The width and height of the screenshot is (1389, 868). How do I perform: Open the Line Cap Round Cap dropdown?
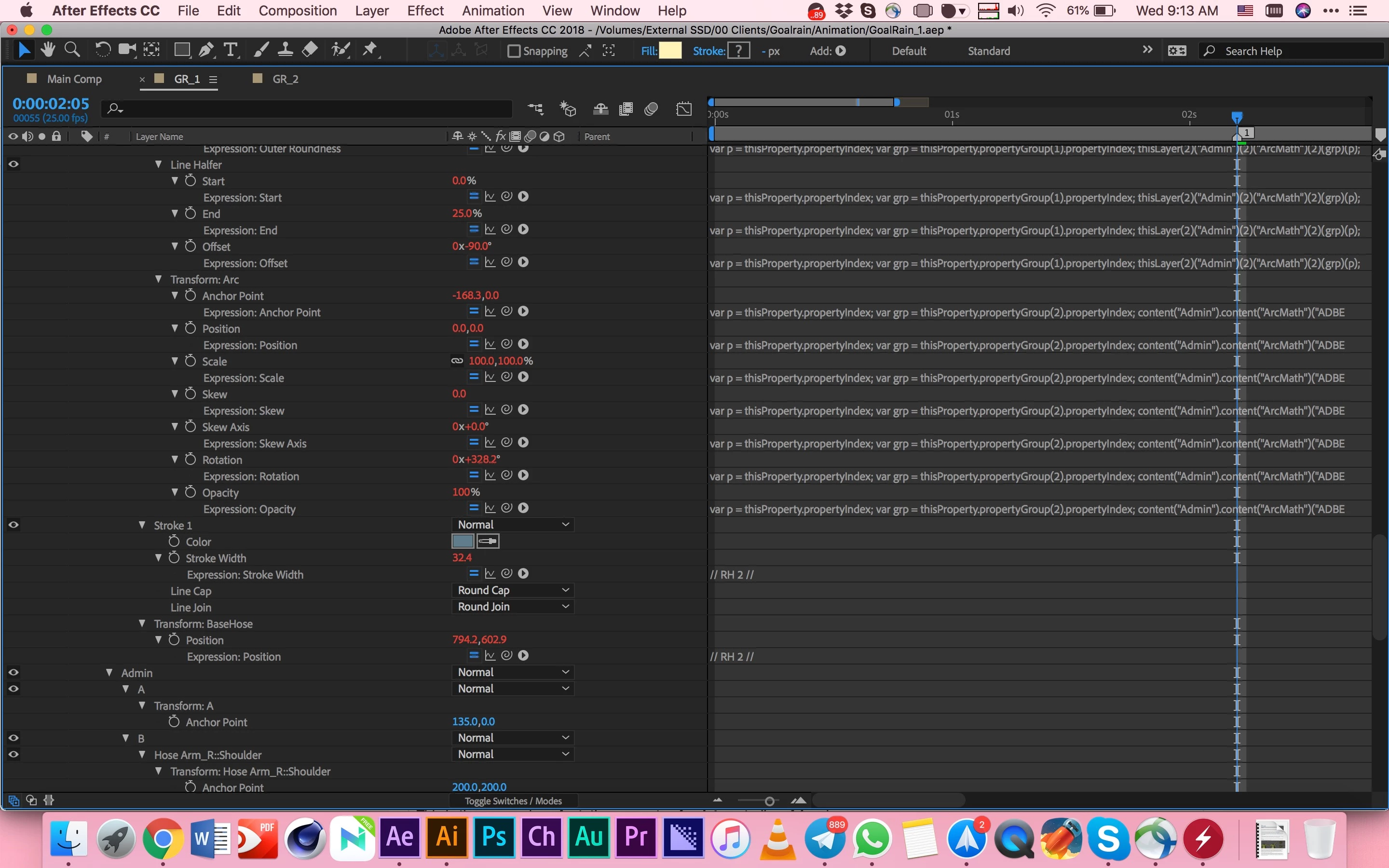(x=513, y=590)
